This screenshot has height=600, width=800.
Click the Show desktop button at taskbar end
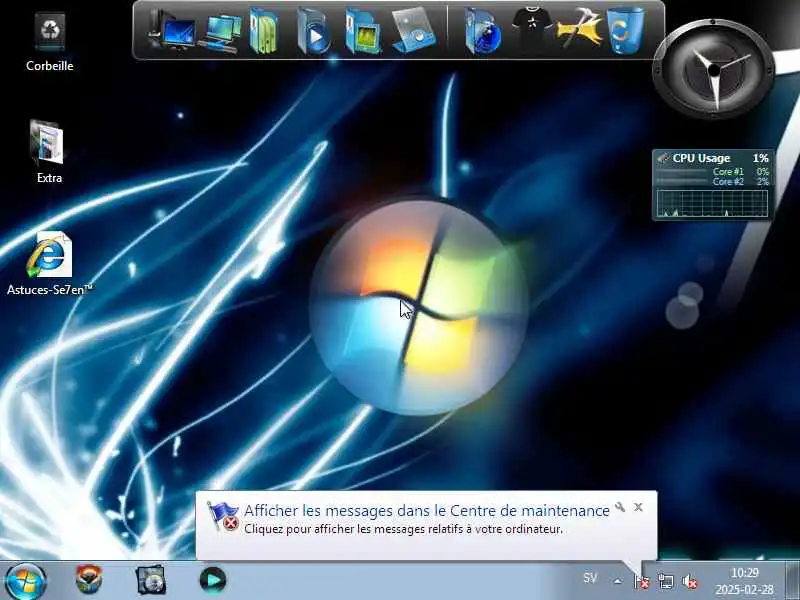tap(792, 581)
